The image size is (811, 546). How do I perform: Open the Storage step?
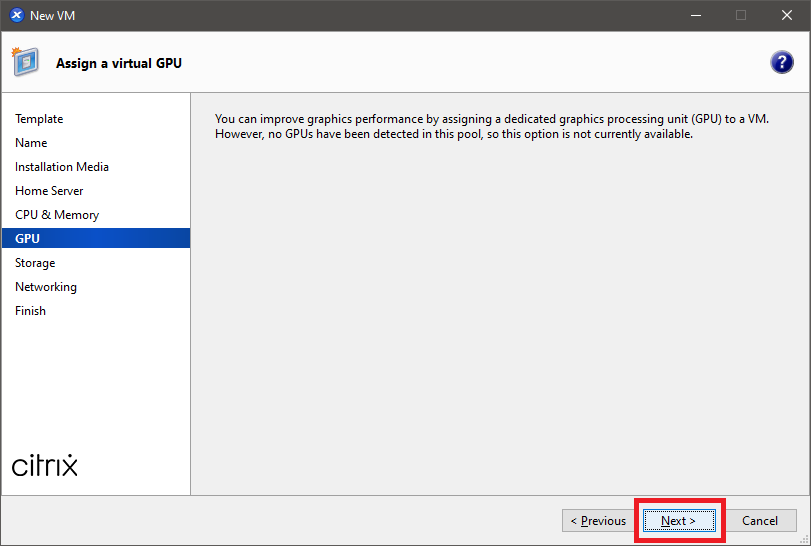tap(35, 263)
